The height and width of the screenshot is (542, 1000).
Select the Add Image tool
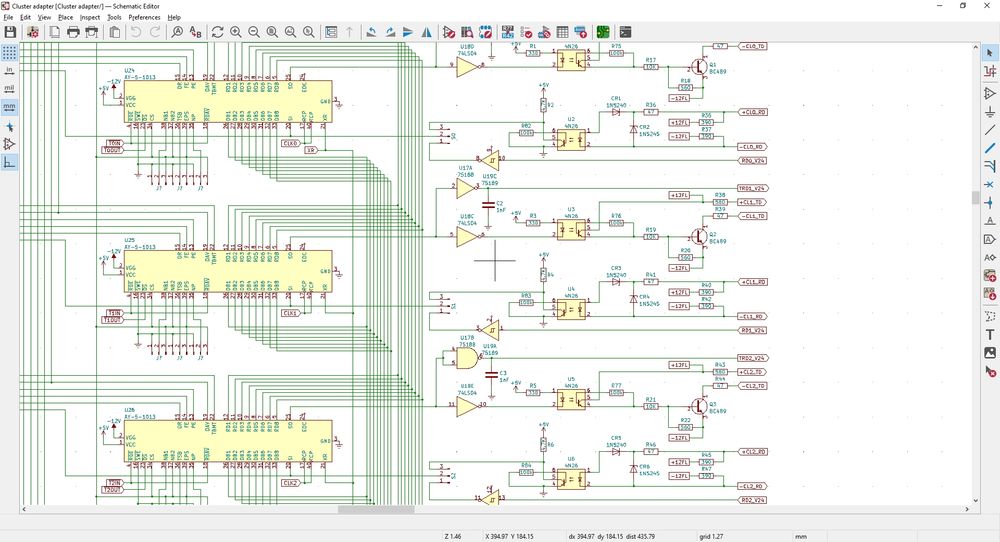click(990, 353)
